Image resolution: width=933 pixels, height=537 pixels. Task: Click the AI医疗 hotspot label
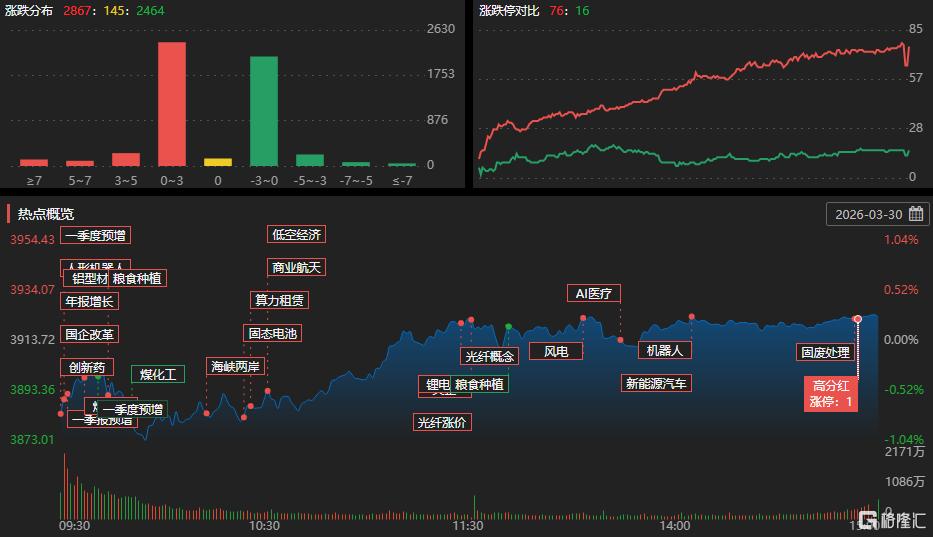[594, 293]
